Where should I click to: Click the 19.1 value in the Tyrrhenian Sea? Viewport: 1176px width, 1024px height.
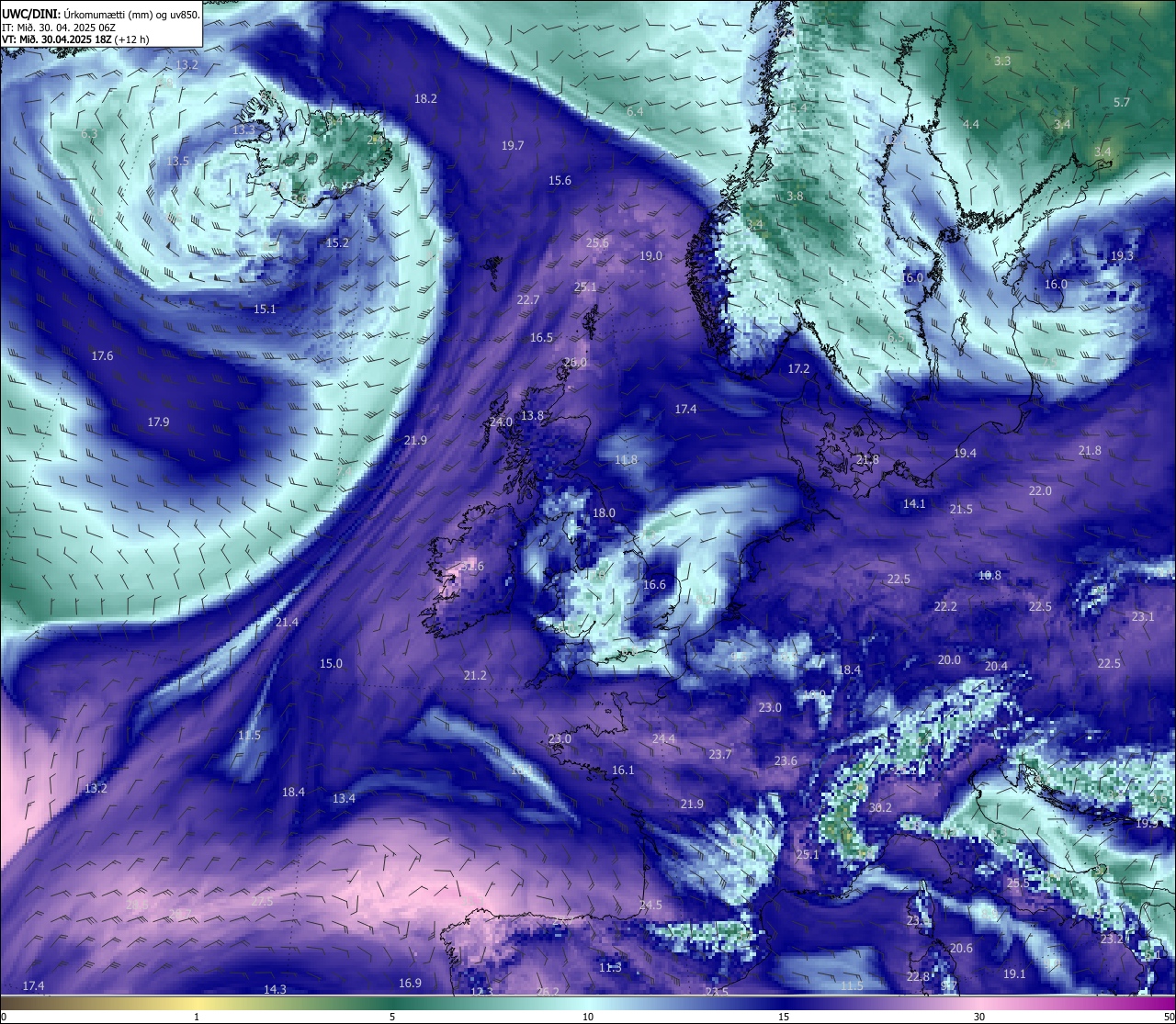tap(1014, 973)
